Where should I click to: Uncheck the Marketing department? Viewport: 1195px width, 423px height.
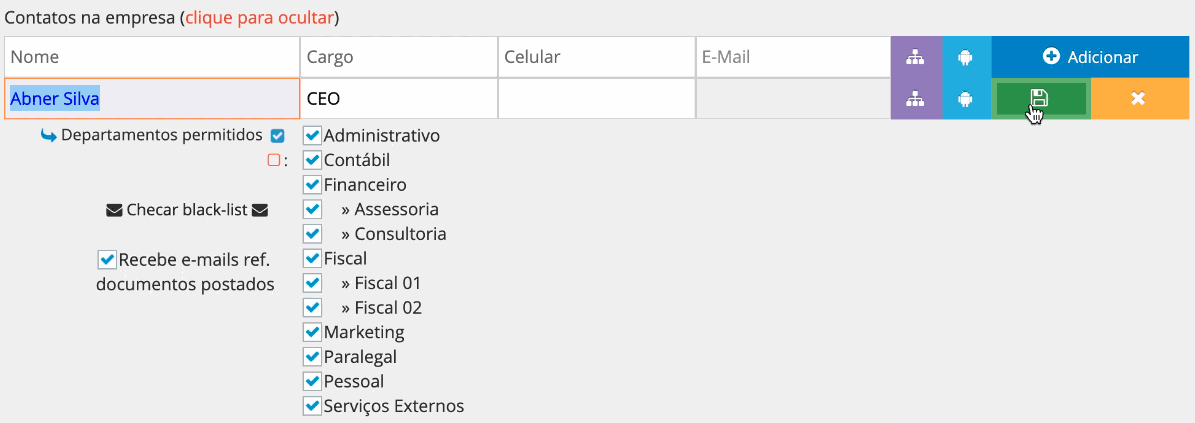click(x=312, y=332)
